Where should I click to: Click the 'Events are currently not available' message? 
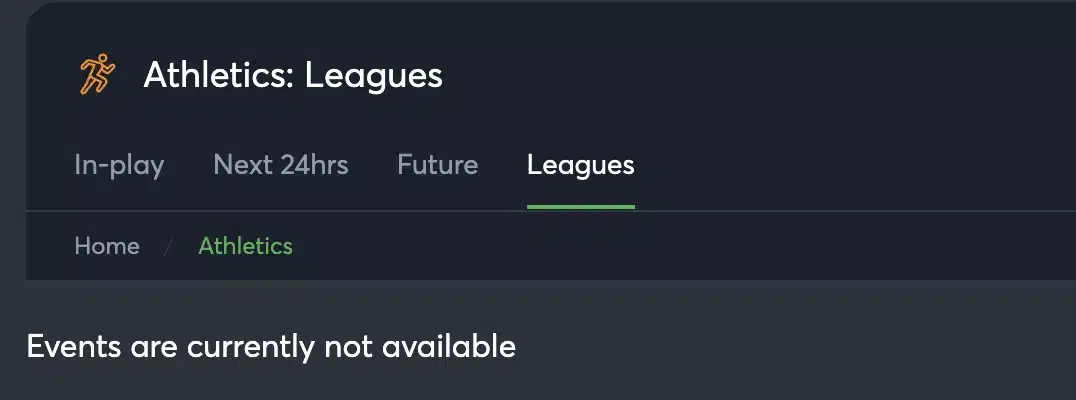click(x=271, y=347)
